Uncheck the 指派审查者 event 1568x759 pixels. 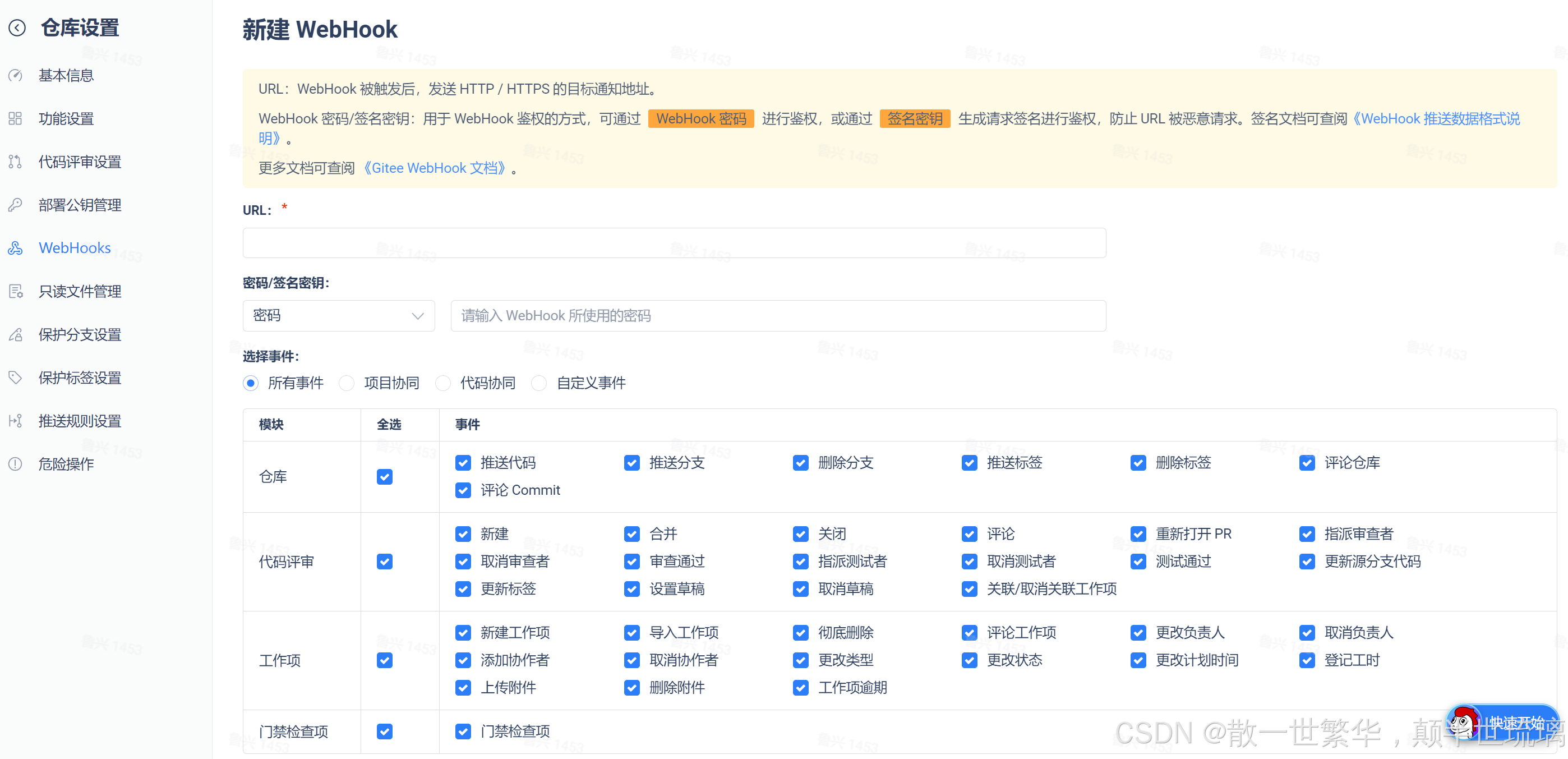(1306, 535)
